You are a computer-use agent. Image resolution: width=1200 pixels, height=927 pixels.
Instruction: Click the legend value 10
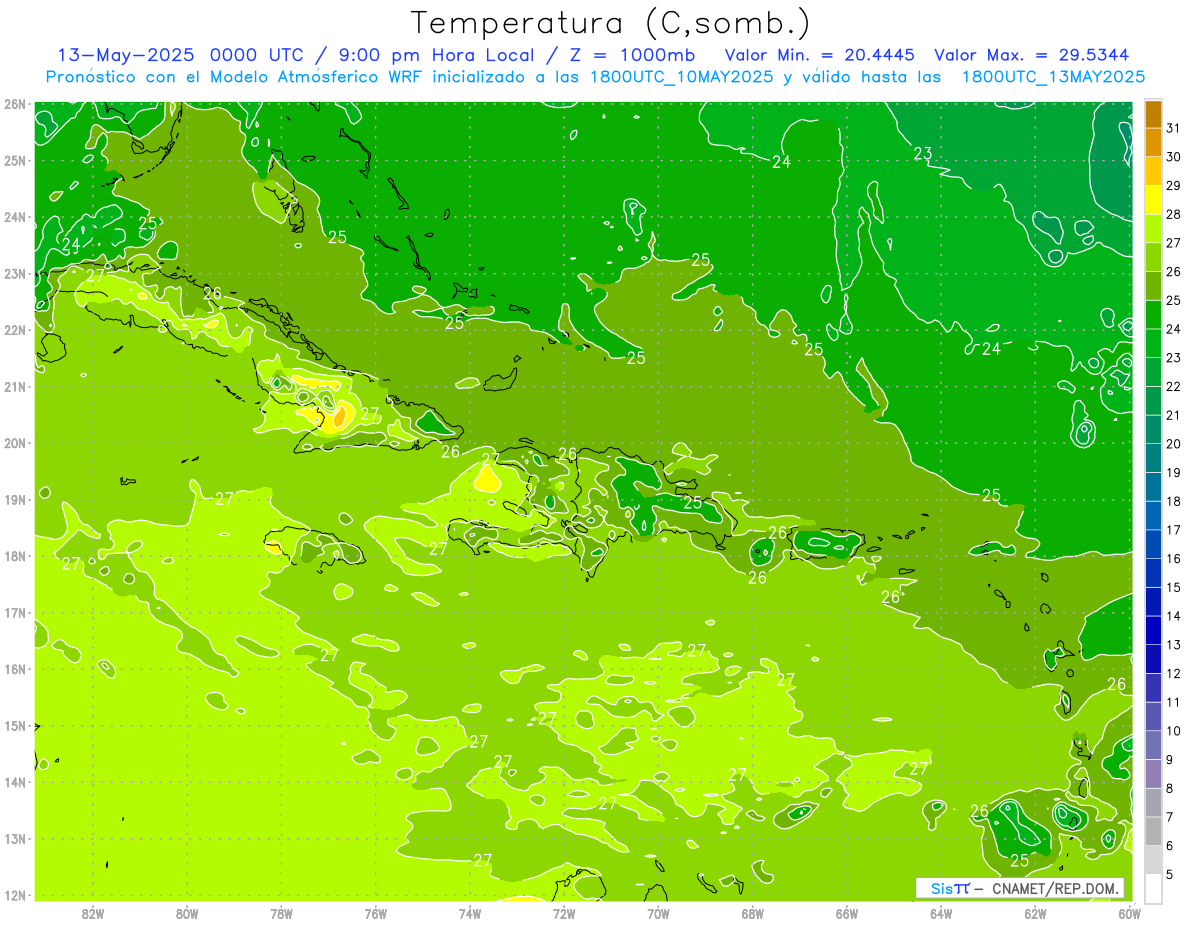pyautogui.click(x=1174, y=731)
